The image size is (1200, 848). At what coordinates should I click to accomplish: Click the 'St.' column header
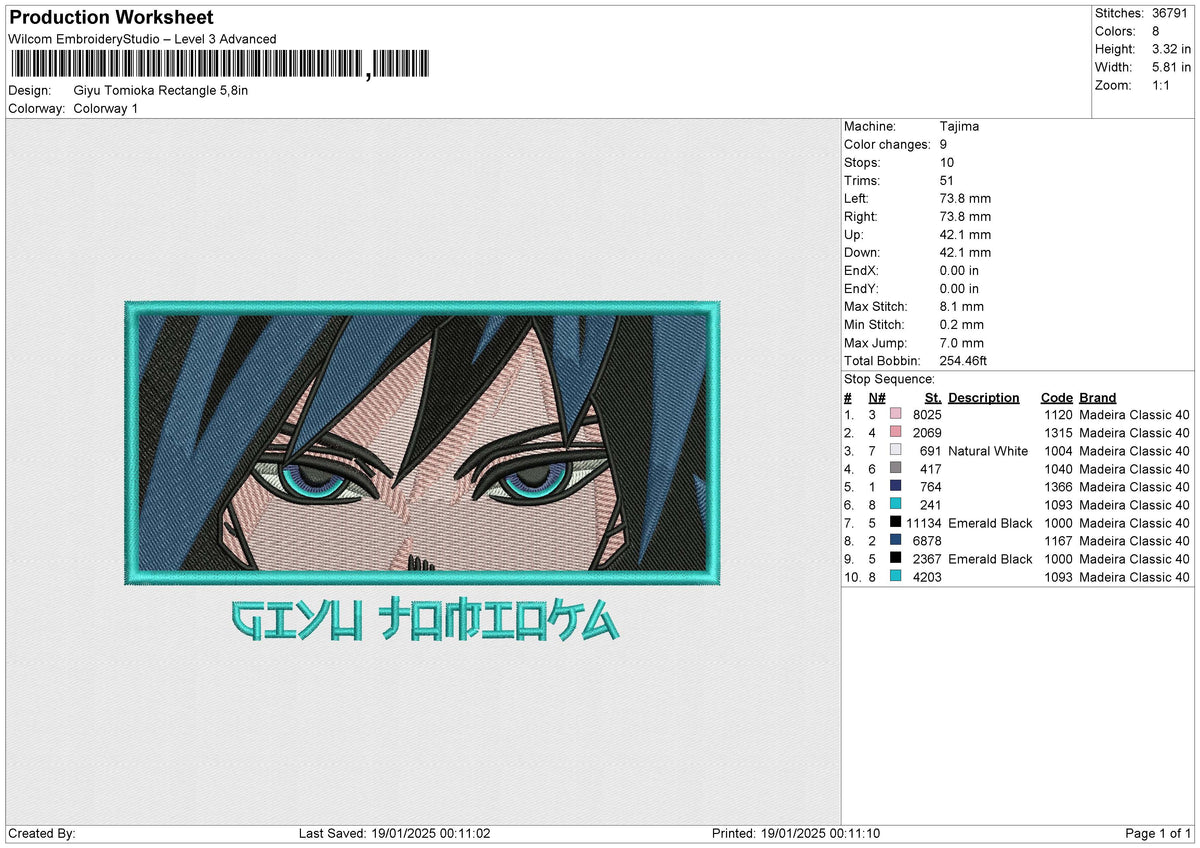coord(934,397)
